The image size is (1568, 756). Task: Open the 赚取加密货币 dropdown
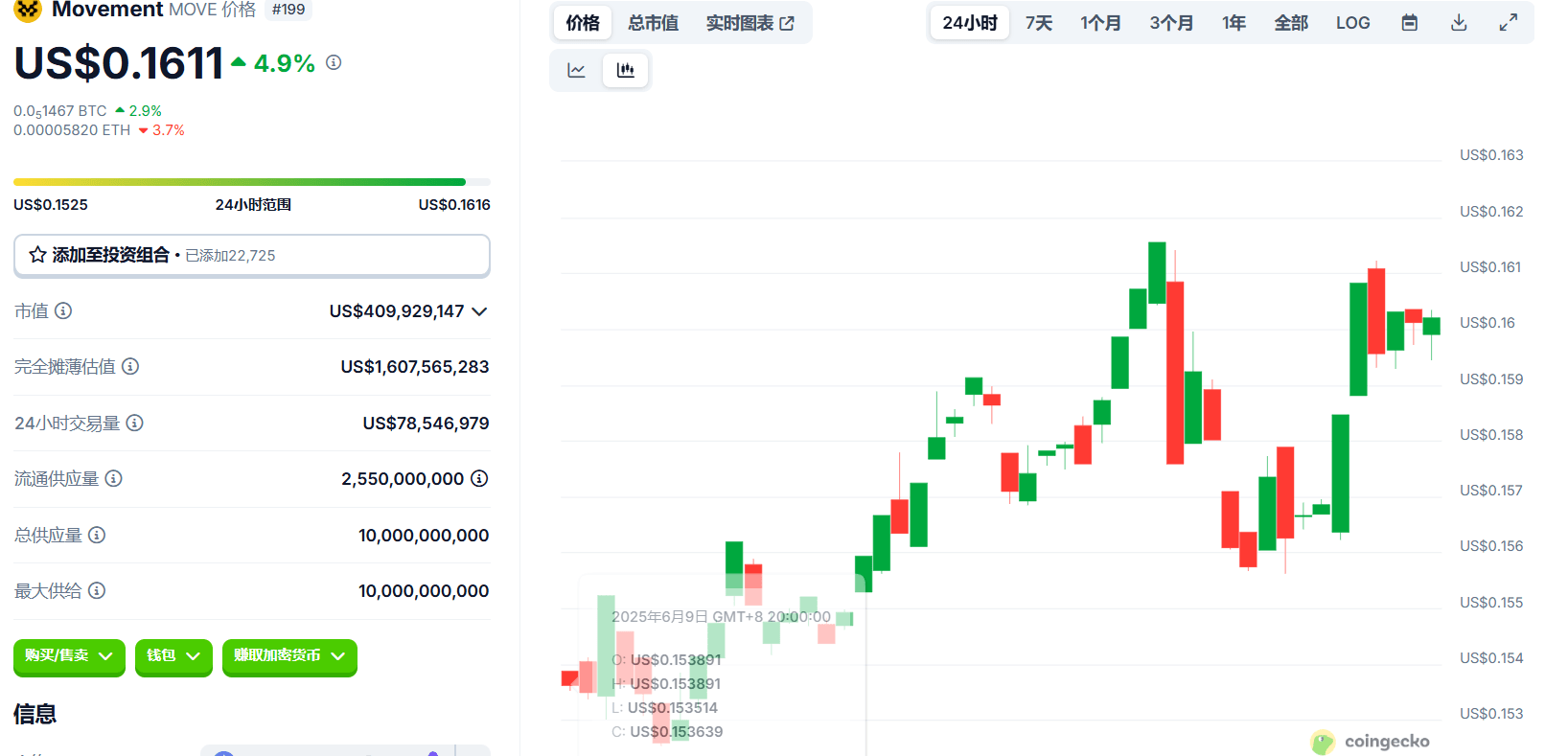pos(289,656)
